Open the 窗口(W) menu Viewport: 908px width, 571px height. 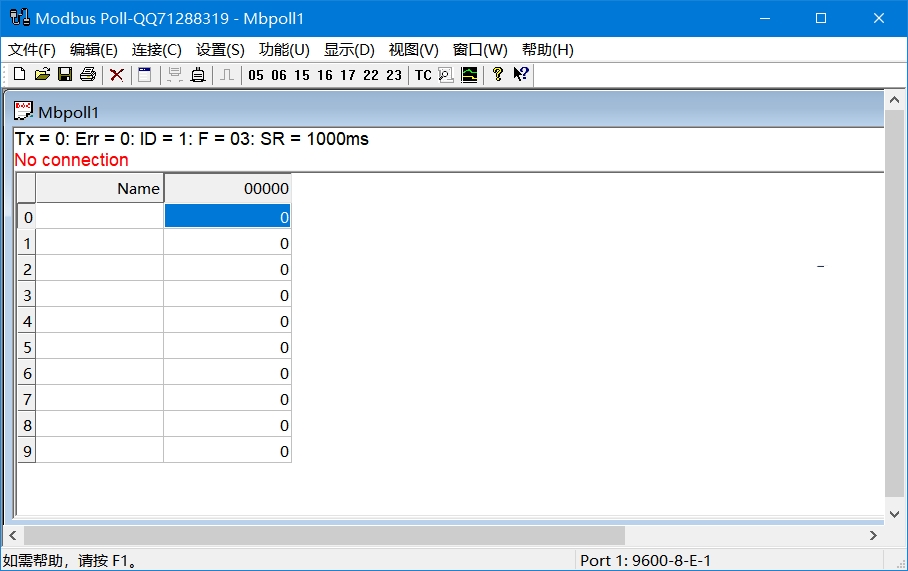[480, 50]
